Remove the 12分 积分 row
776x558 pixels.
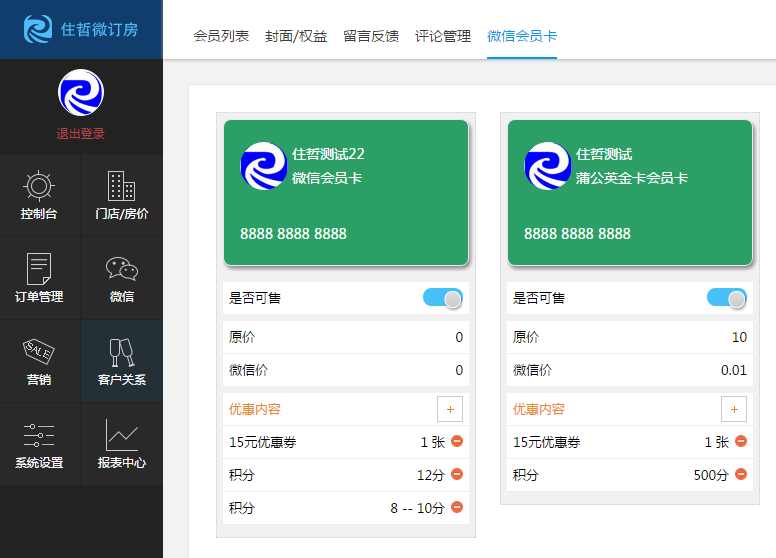pyautogui.click(x=457, y=474)
